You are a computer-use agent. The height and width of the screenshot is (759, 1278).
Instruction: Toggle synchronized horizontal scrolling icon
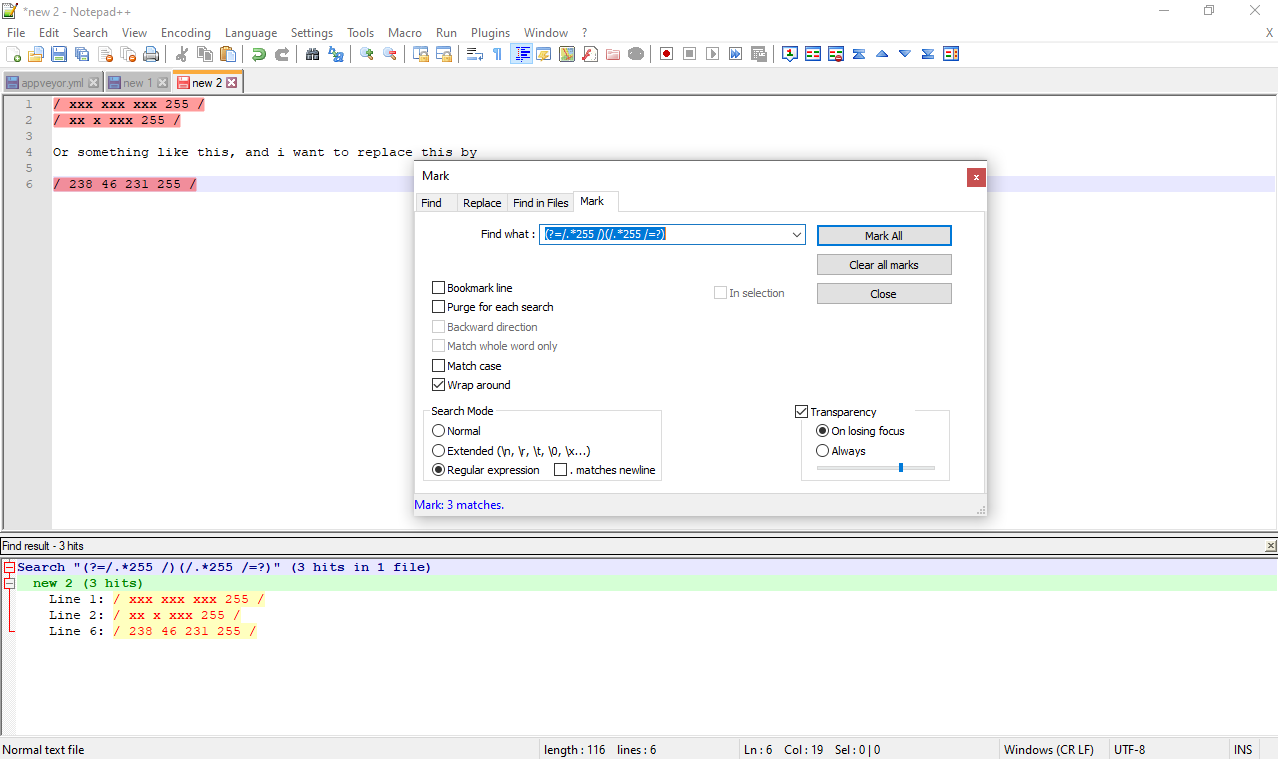click(x=444, y=54)
